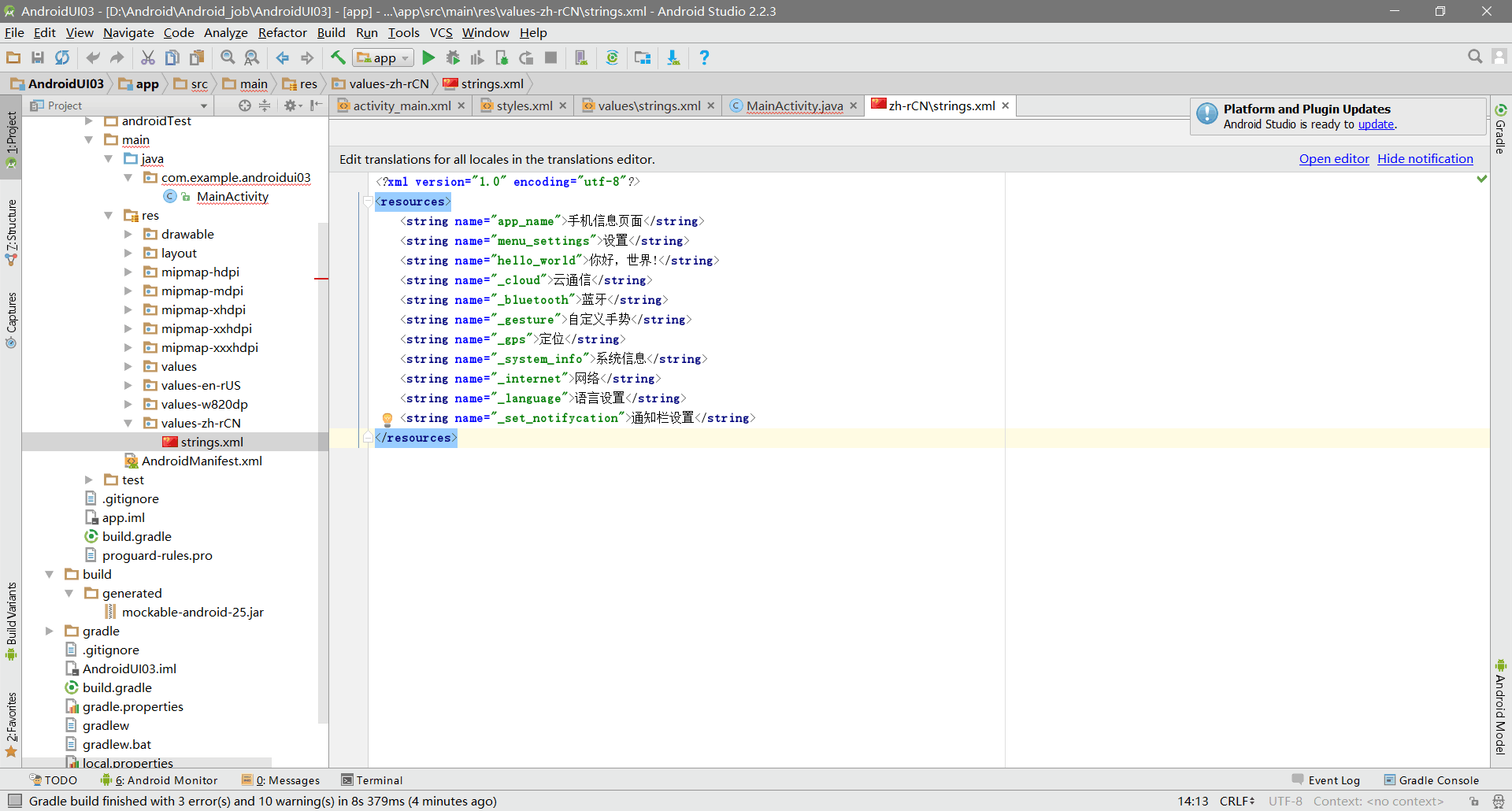Image resolution: width=1512 pixels, height=811 pixels.
Task: Click the lightbulb intention icon in editor gutter
Action: [387, 419]
